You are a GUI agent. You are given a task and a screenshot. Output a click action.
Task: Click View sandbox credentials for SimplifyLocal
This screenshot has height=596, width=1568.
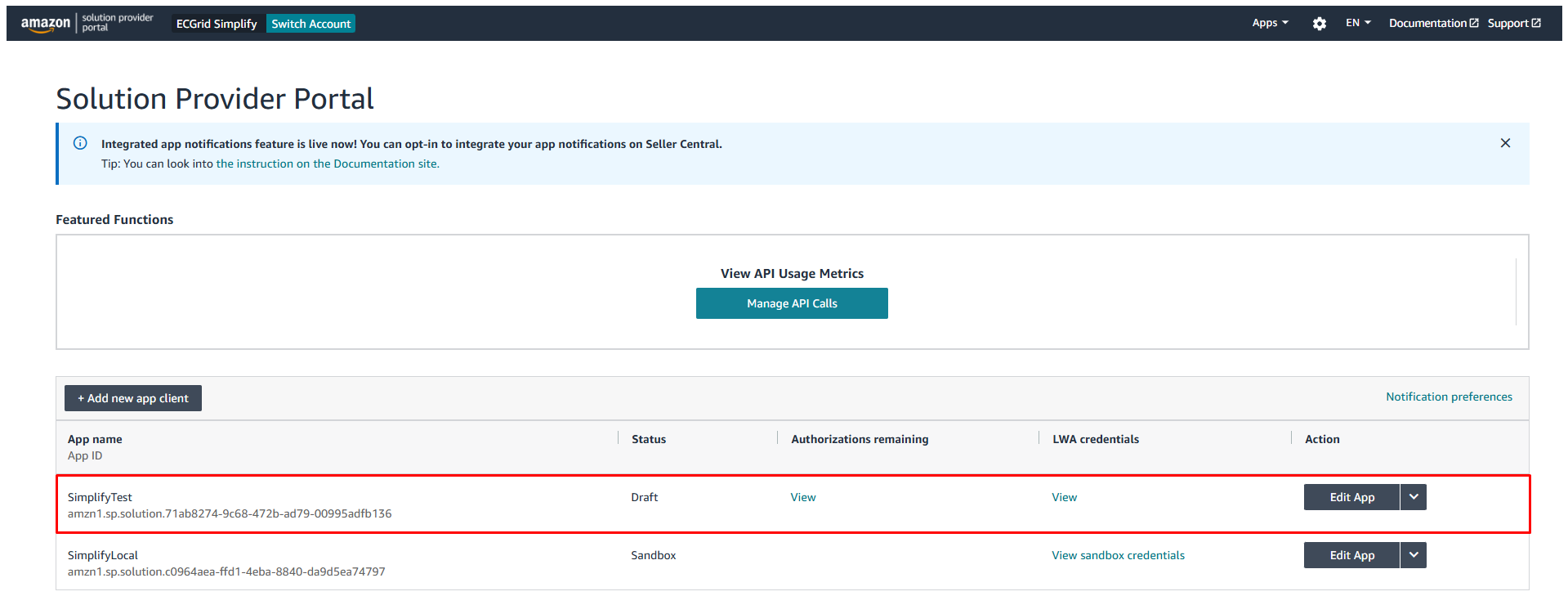coord(1118,555)
